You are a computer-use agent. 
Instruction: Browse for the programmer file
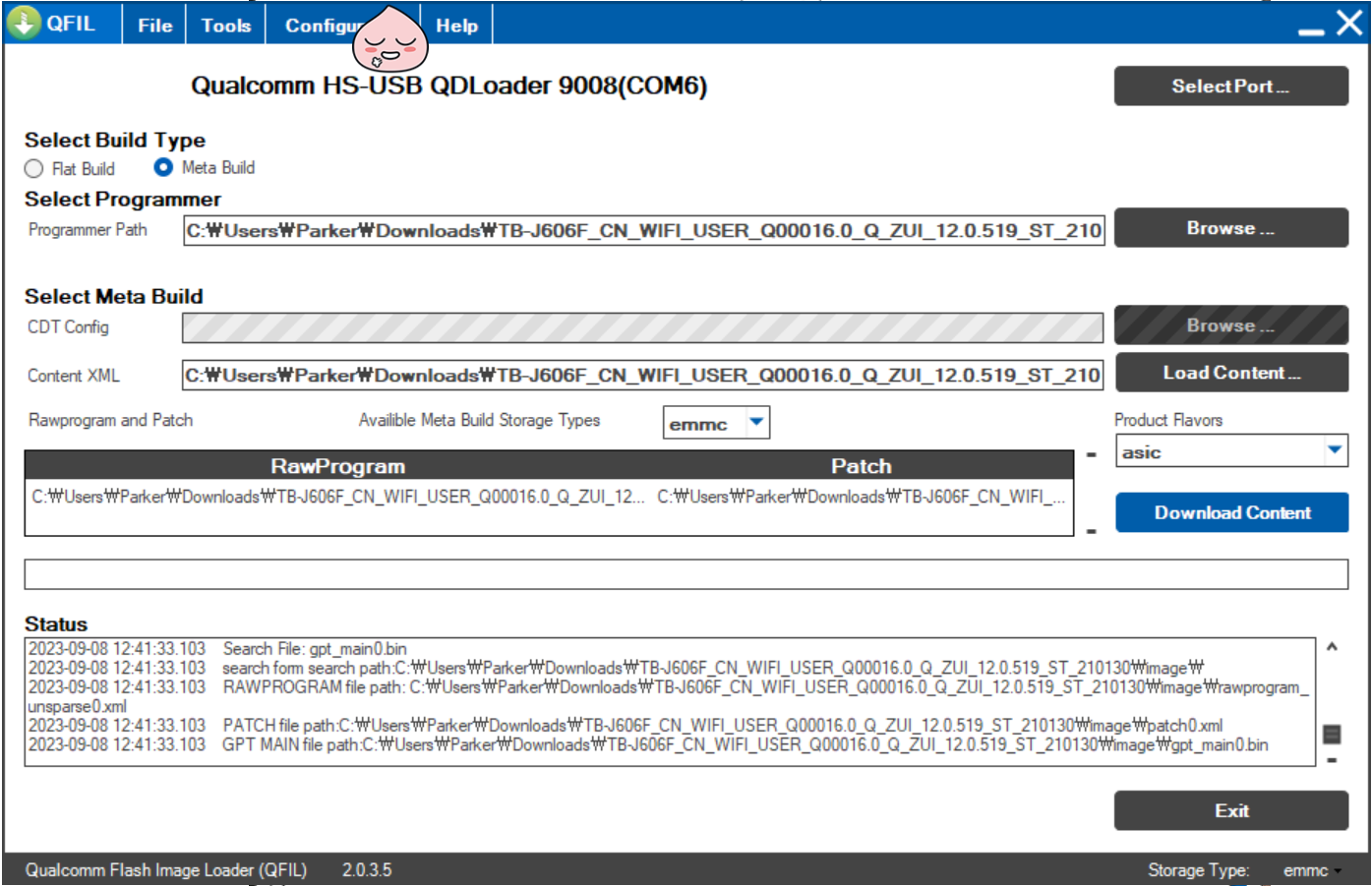[x=1230, y=227]
